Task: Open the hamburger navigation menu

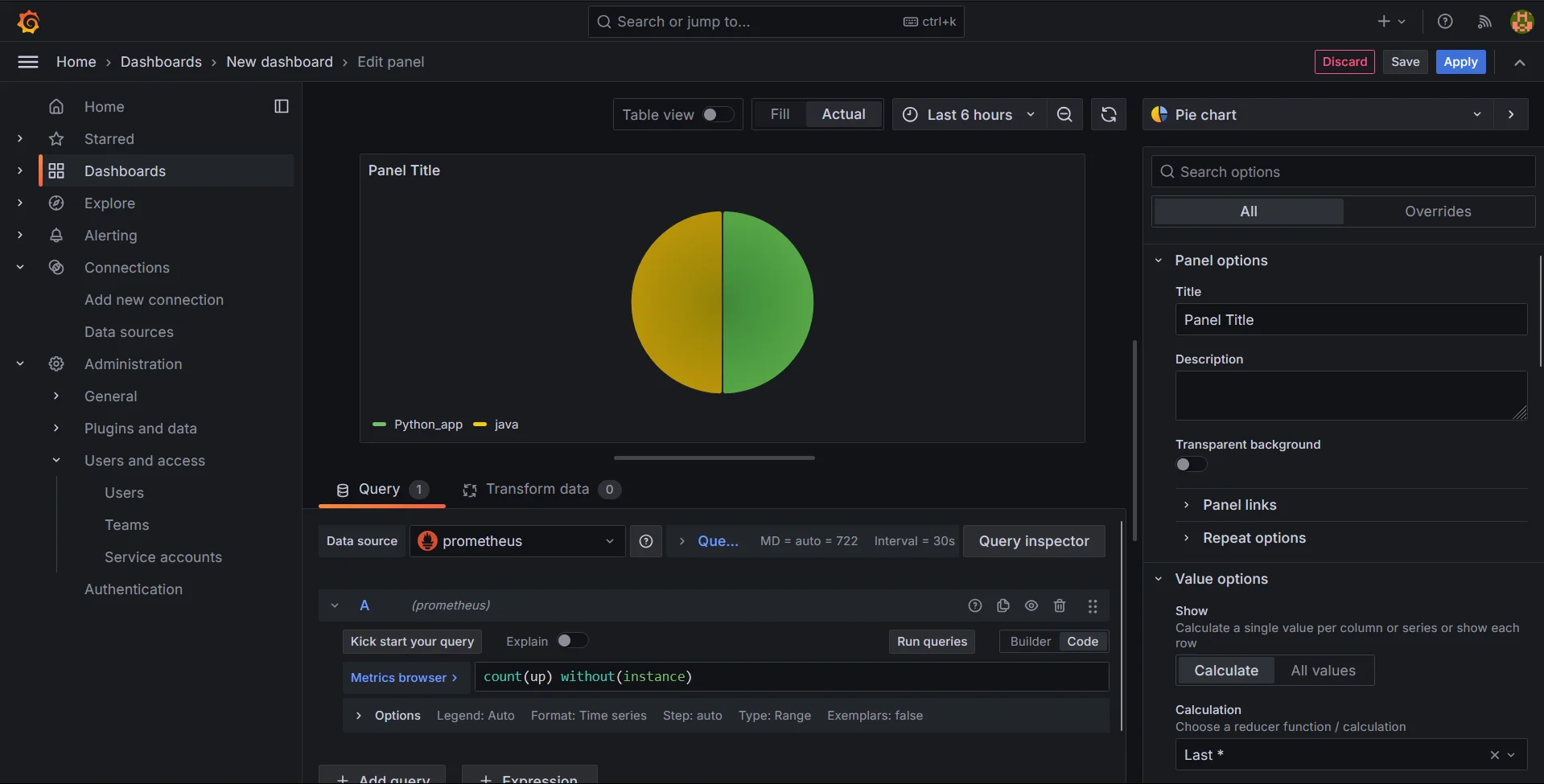Action: [28, 62]
